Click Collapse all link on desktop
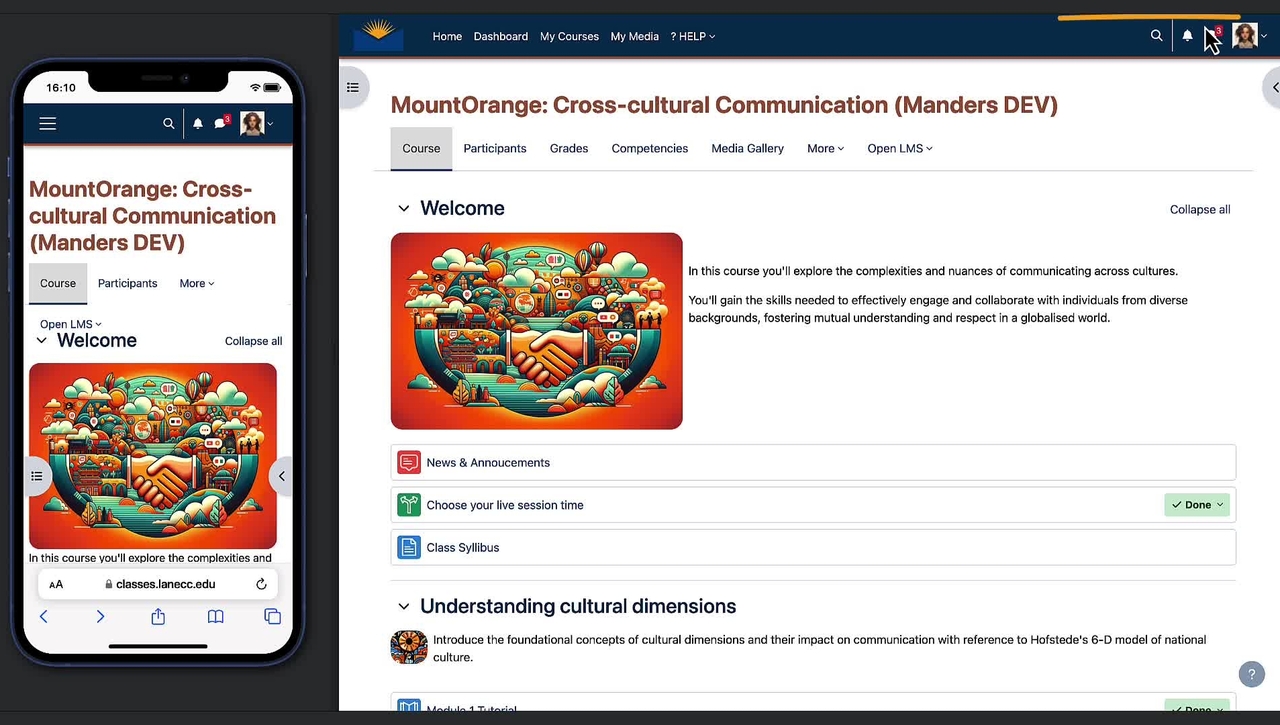 [1200, 209]
